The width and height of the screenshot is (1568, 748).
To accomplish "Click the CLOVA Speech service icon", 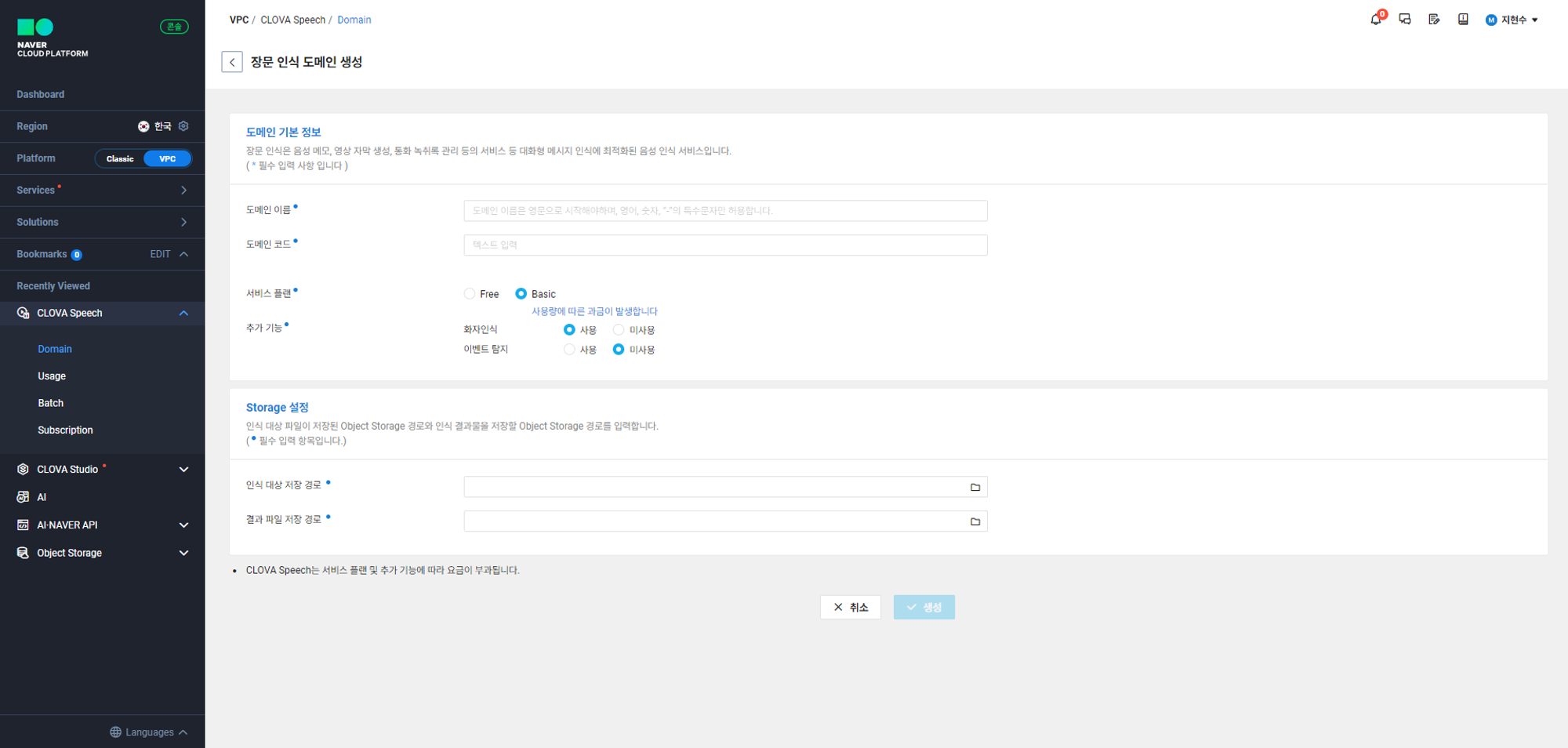I will point(24,314).
